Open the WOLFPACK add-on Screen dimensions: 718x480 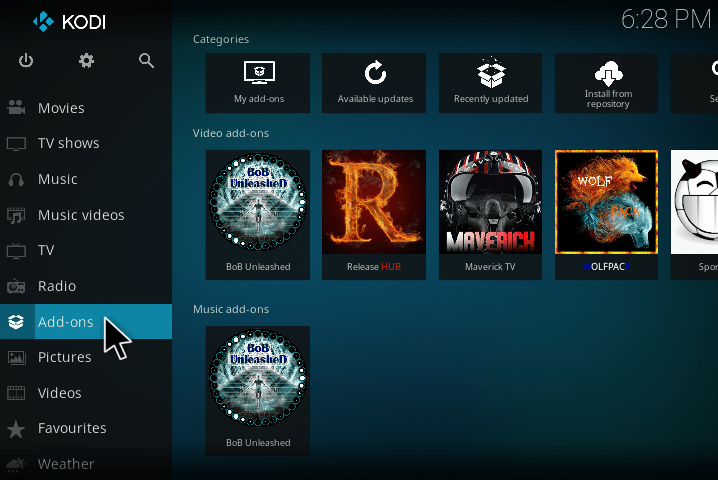pyautogui.click(x=607, y=215)
